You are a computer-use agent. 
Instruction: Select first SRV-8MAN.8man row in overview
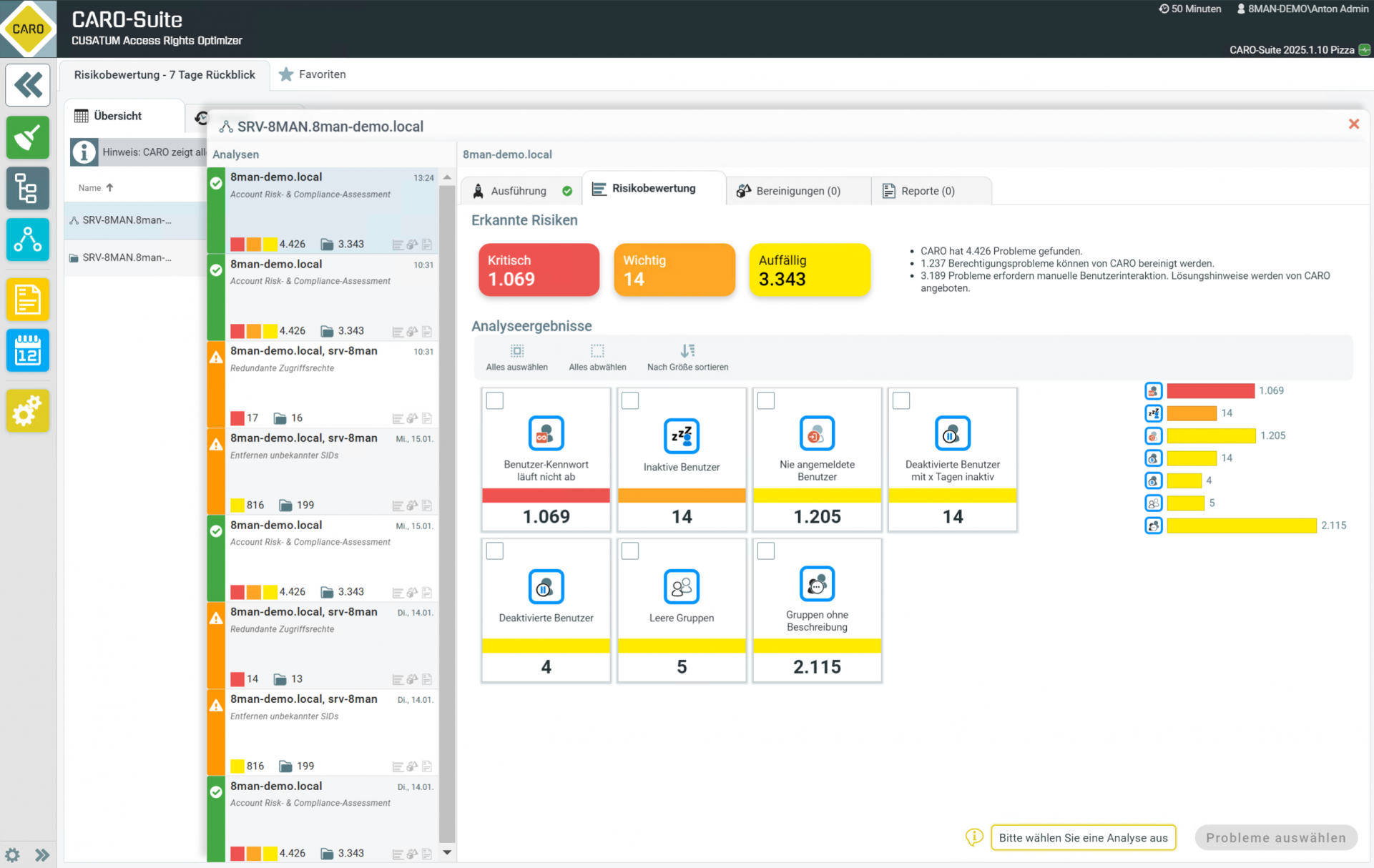click(x=135, y=220)
